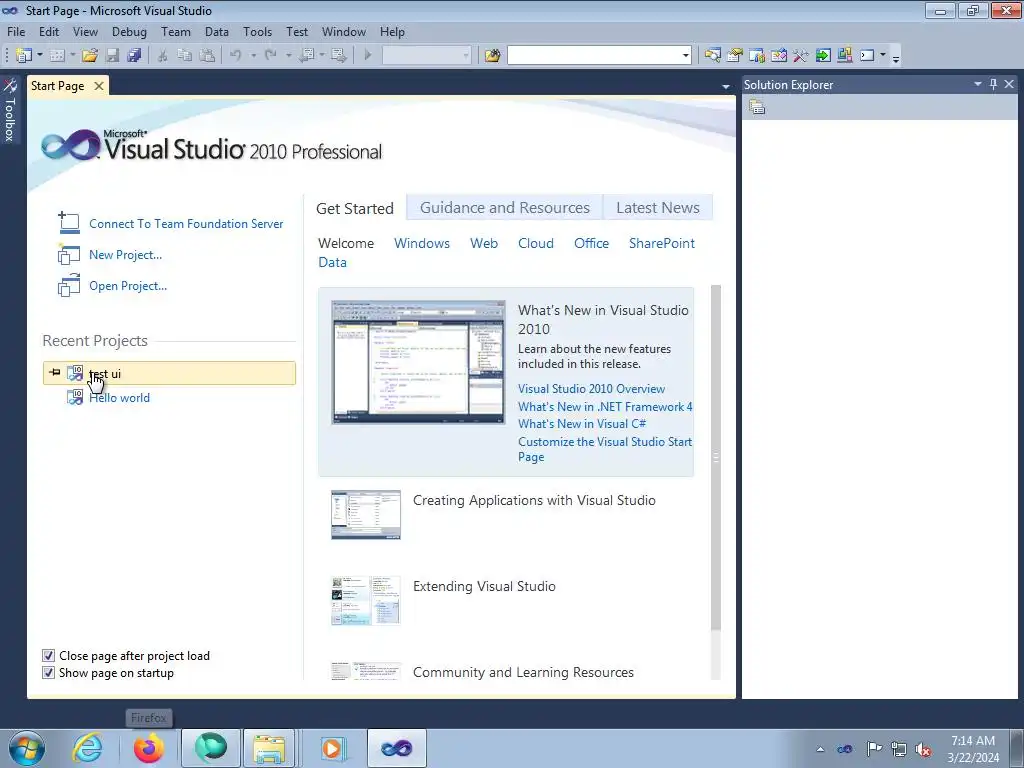Expand the Toolbox side tab
This screenshot has height=768, width=1024.
10,110
